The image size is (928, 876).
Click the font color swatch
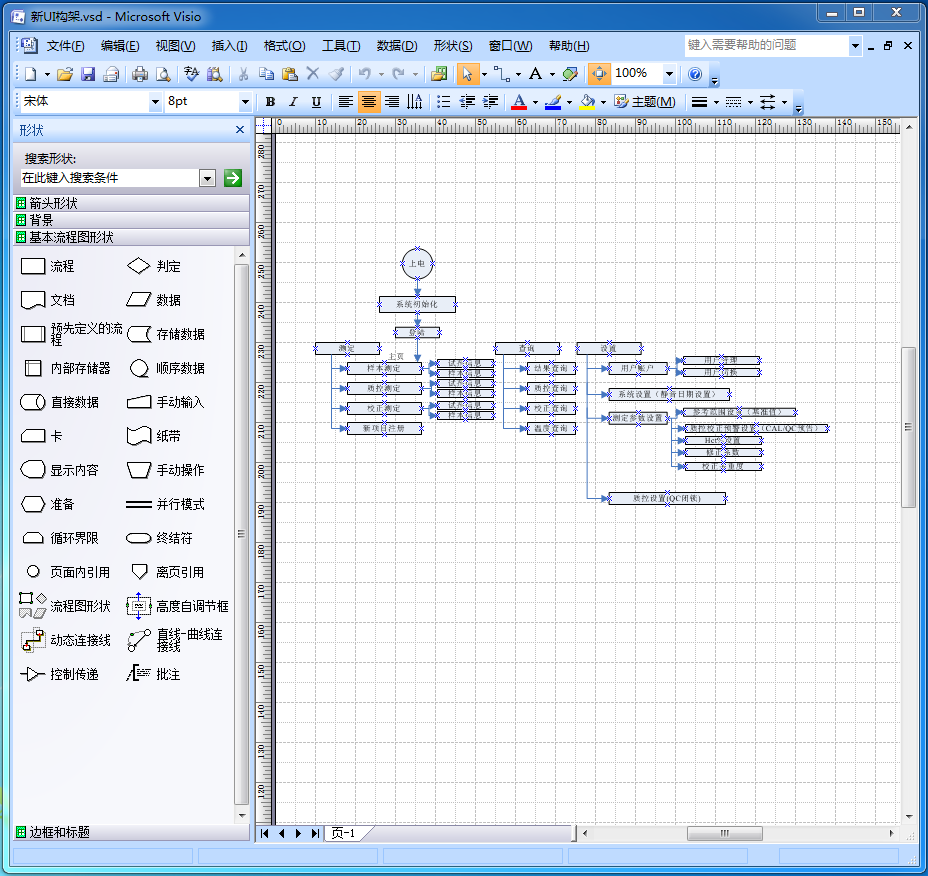(518, 102)
